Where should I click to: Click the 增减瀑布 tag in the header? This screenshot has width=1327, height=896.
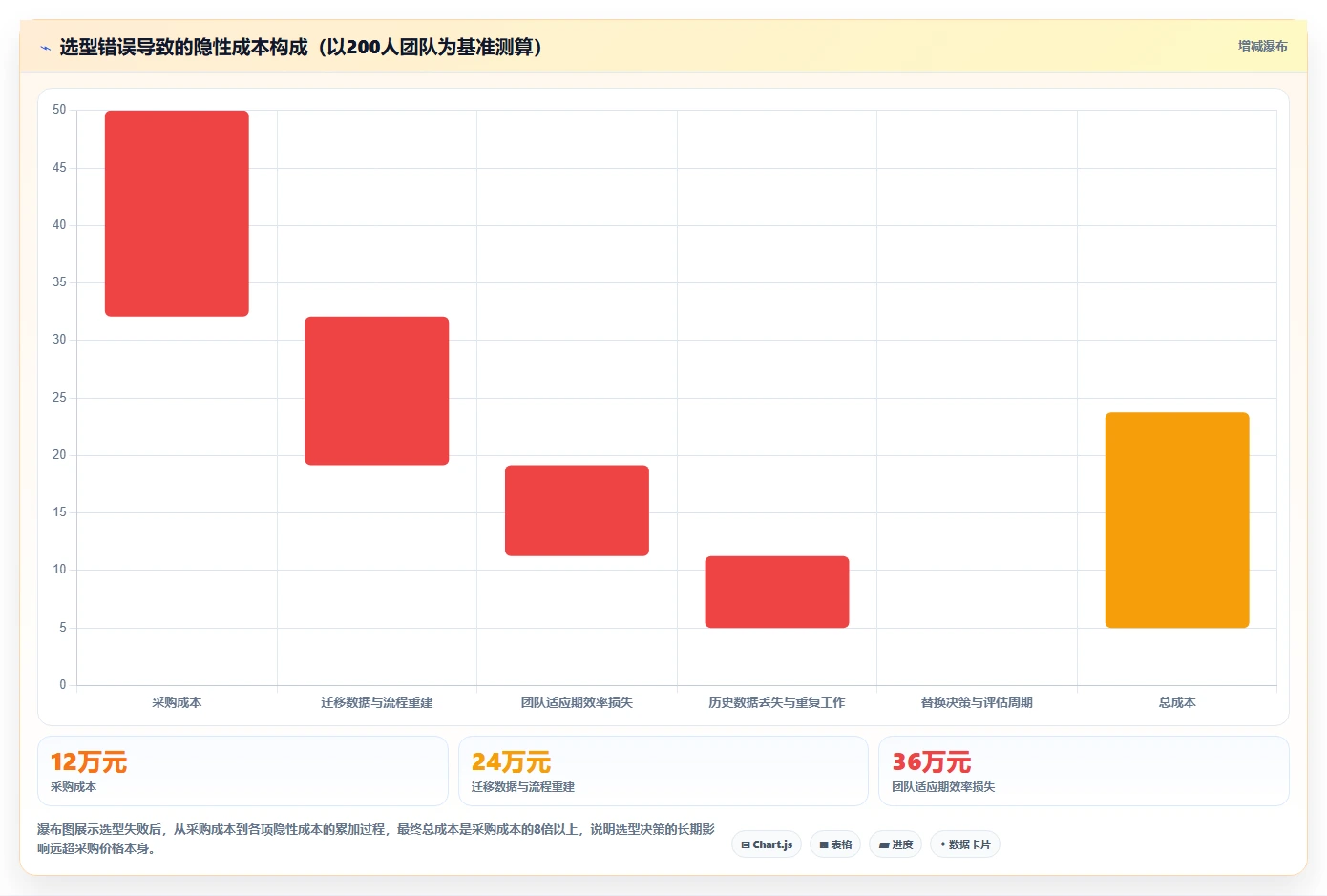click(x=1262, y=46)
